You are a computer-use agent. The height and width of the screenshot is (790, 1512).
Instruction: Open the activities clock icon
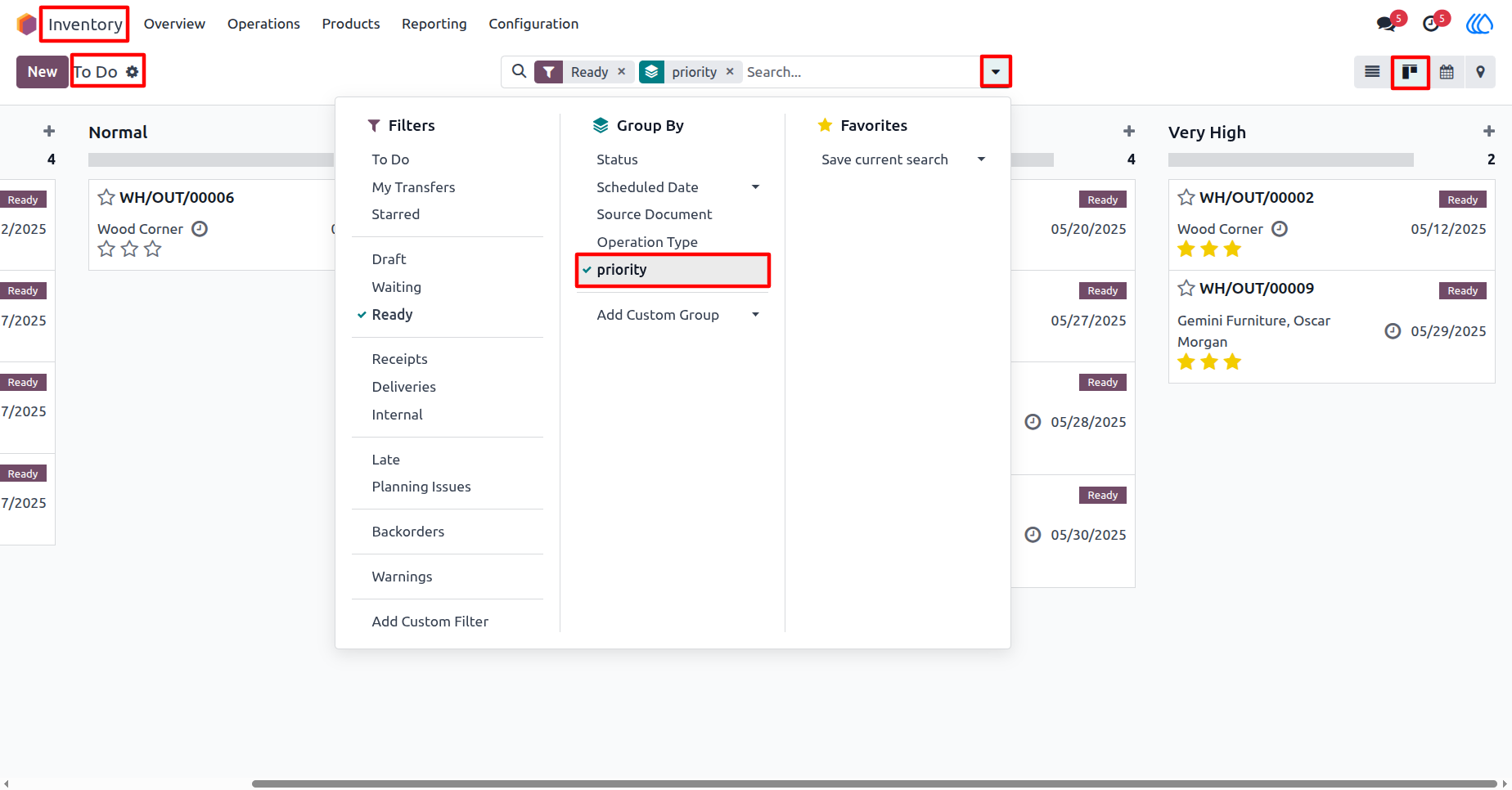pyautogui.click(x=1431, y=24)
